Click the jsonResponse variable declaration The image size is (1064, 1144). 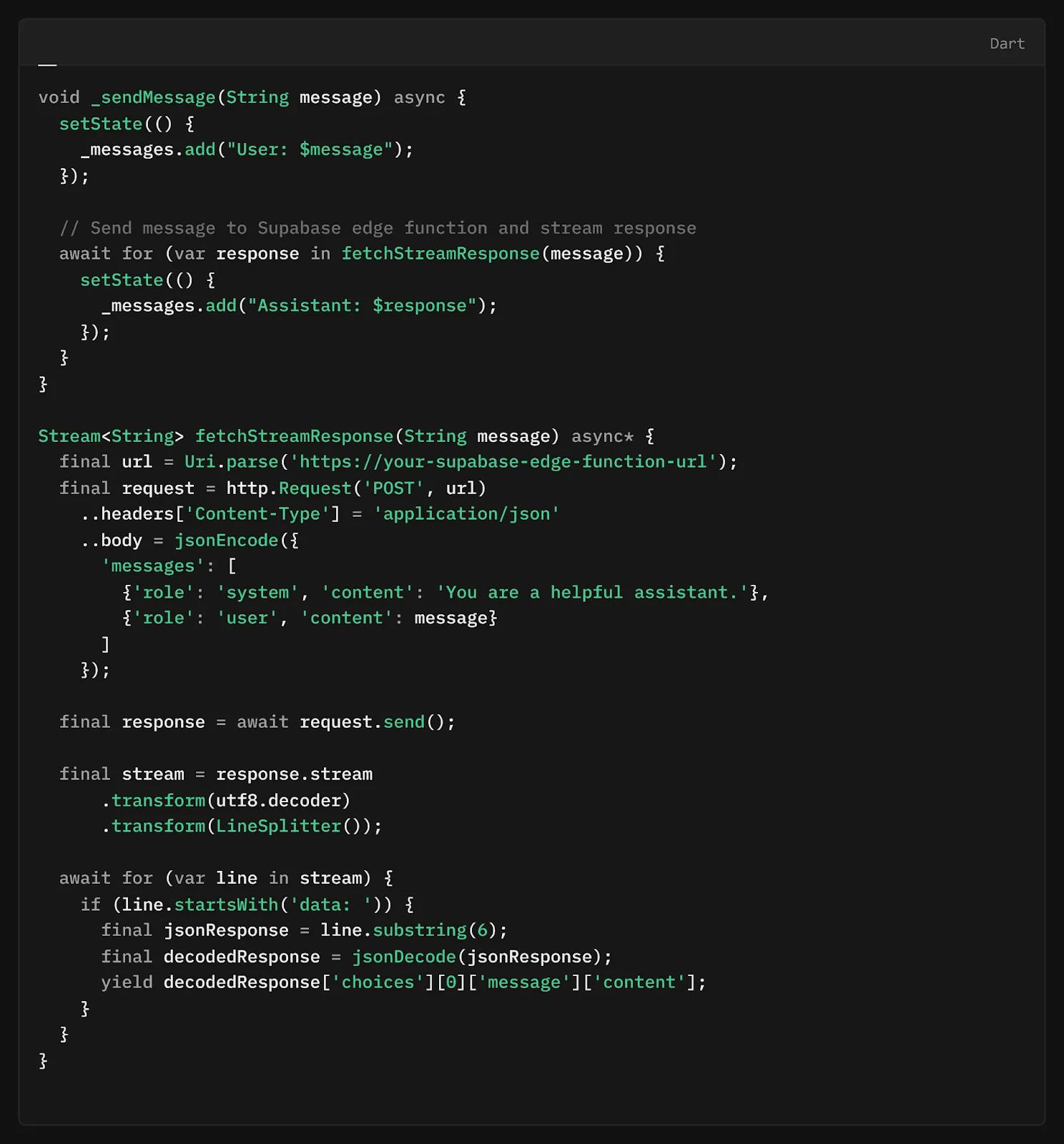point(226,930)
